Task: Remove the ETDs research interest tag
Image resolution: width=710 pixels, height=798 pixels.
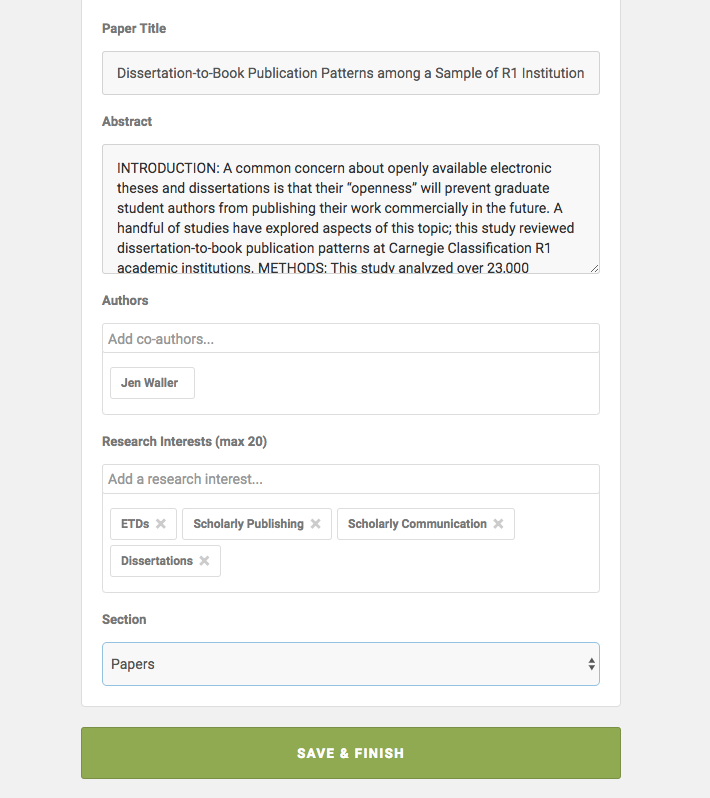Action: coord(161,524)
